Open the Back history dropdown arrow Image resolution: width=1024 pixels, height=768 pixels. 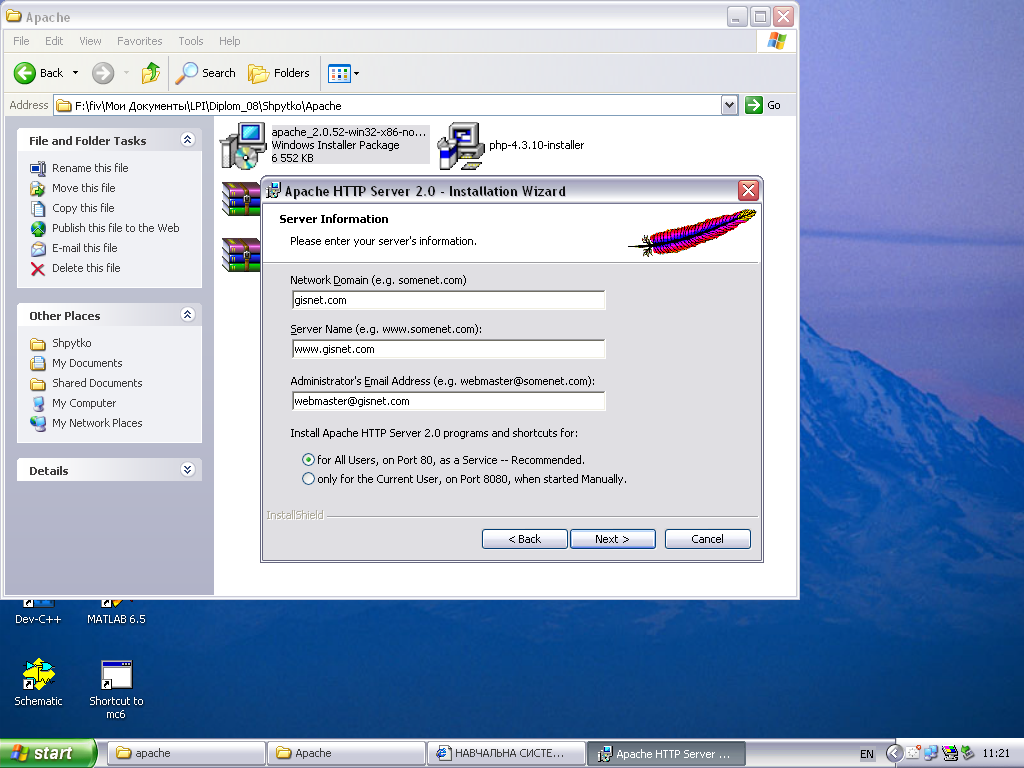coord(75,73)
